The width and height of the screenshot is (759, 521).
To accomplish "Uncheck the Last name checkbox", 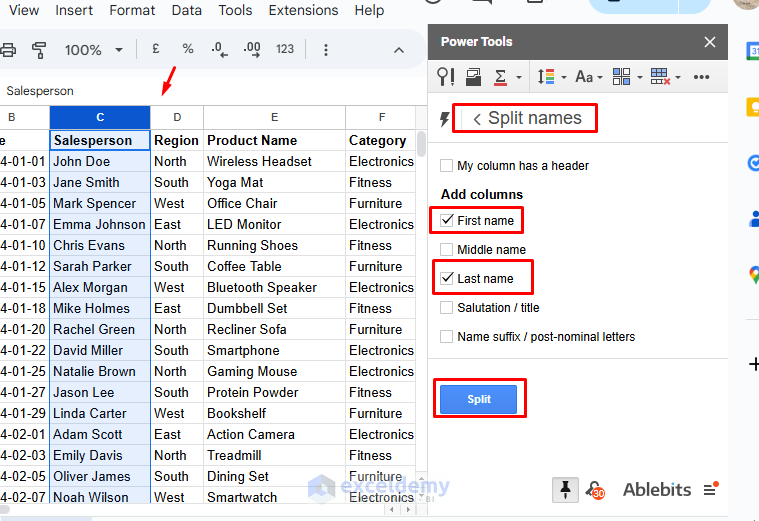I will 446,278.
